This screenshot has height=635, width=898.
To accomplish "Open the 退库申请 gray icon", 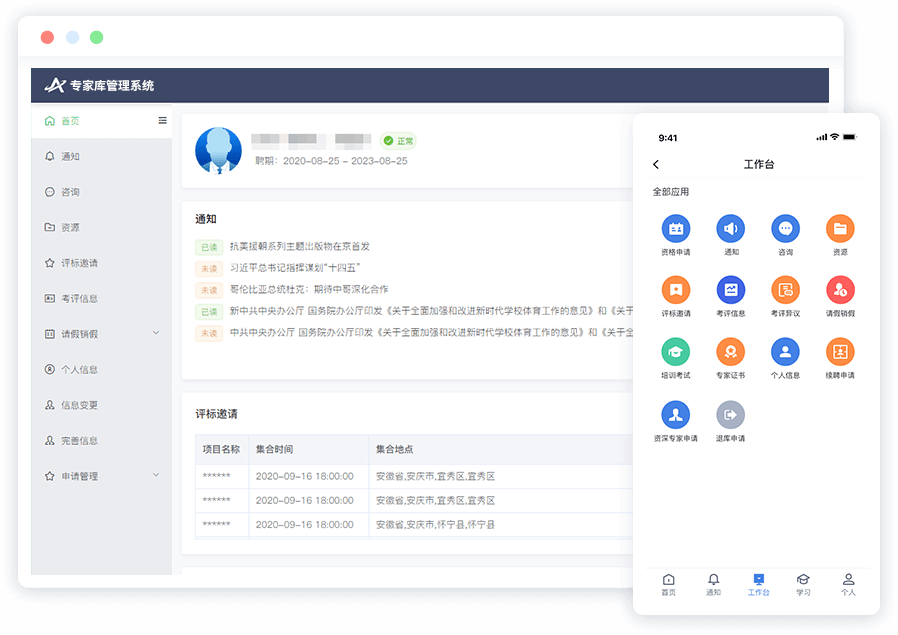I will pos(730,415).
